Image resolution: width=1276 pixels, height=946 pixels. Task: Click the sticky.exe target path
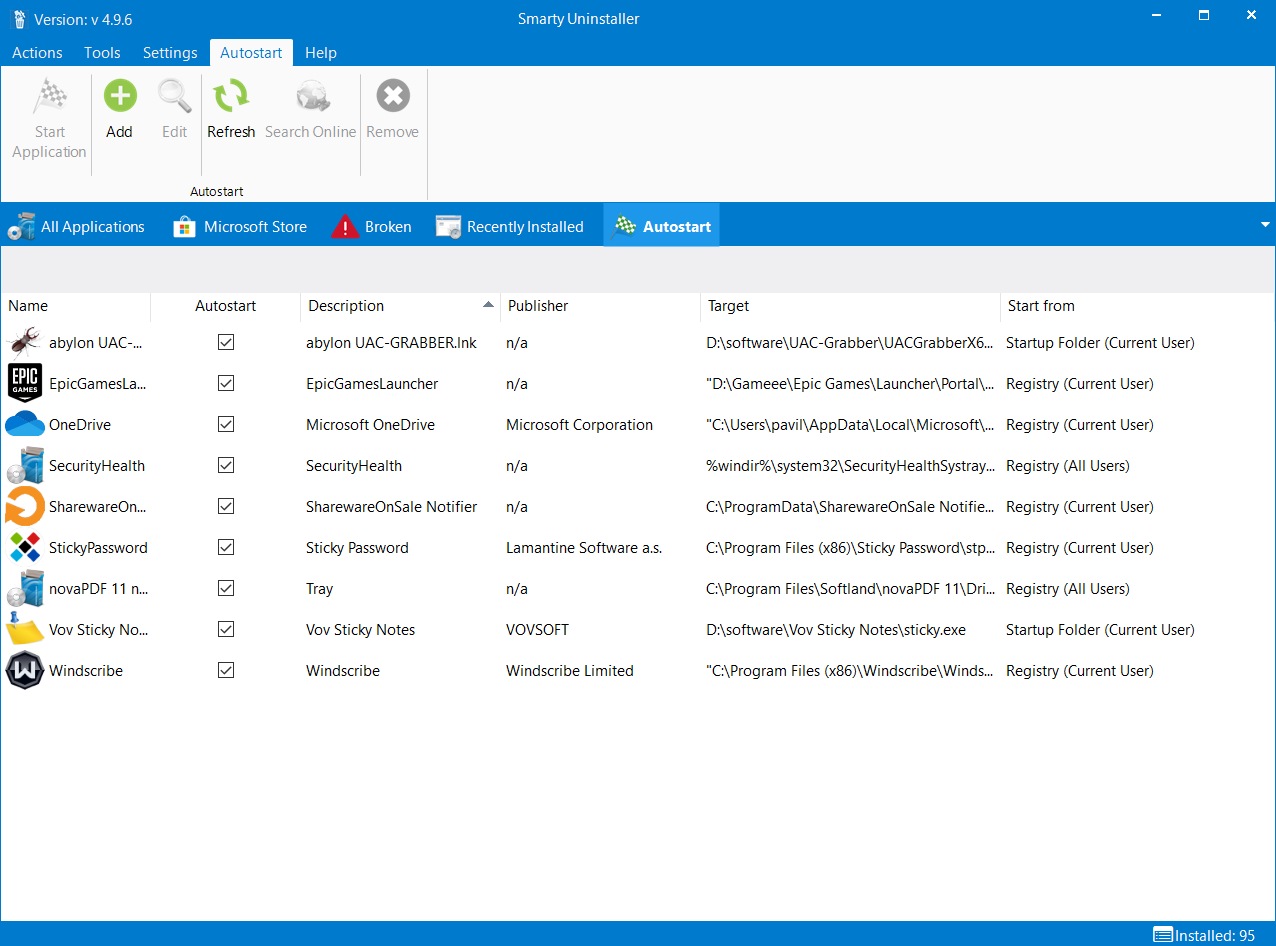pos(836,630)
